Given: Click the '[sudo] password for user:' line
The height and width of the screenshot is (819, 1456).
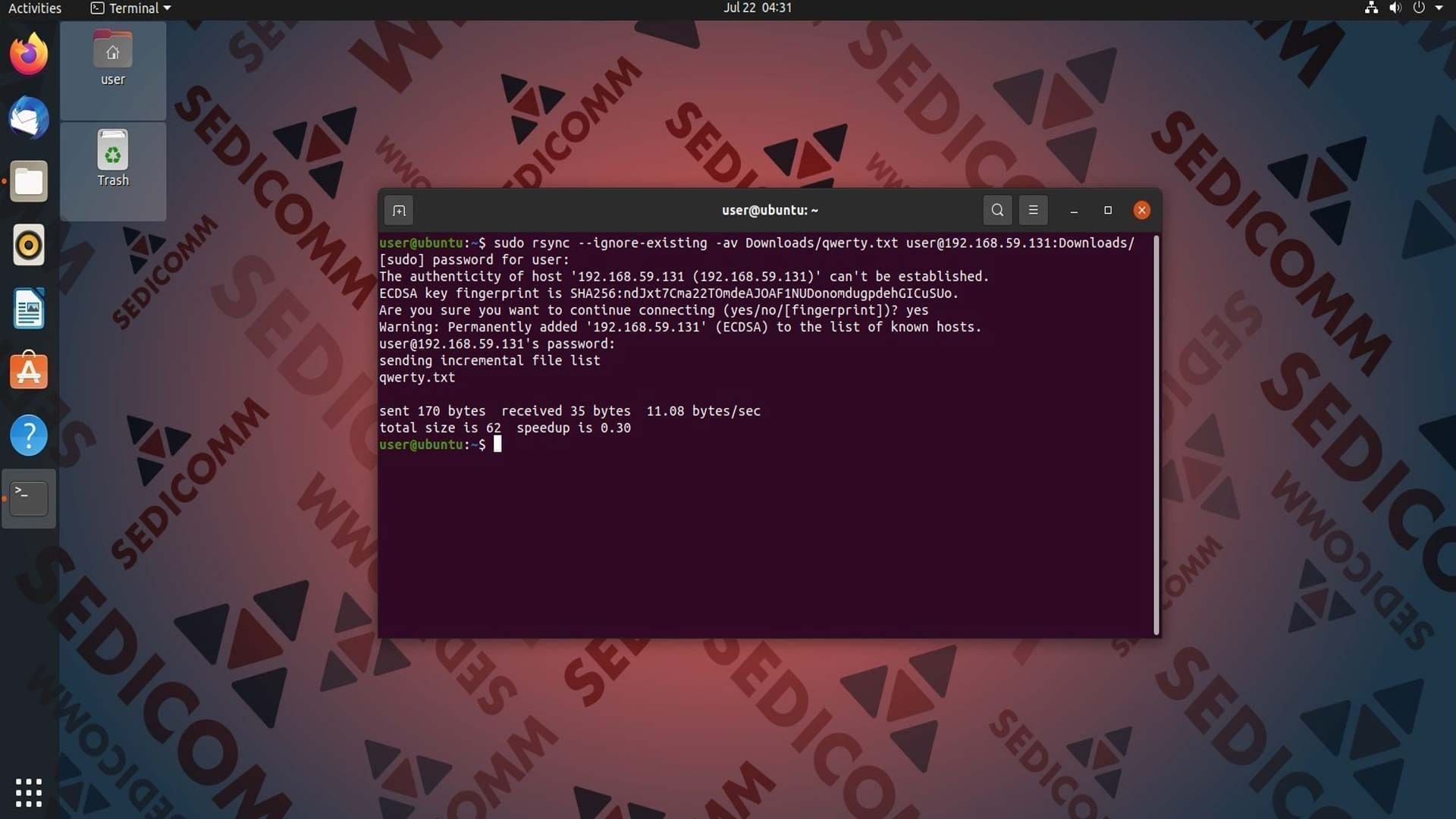Looking at the screenshot, I should click(x=474, y=260).
